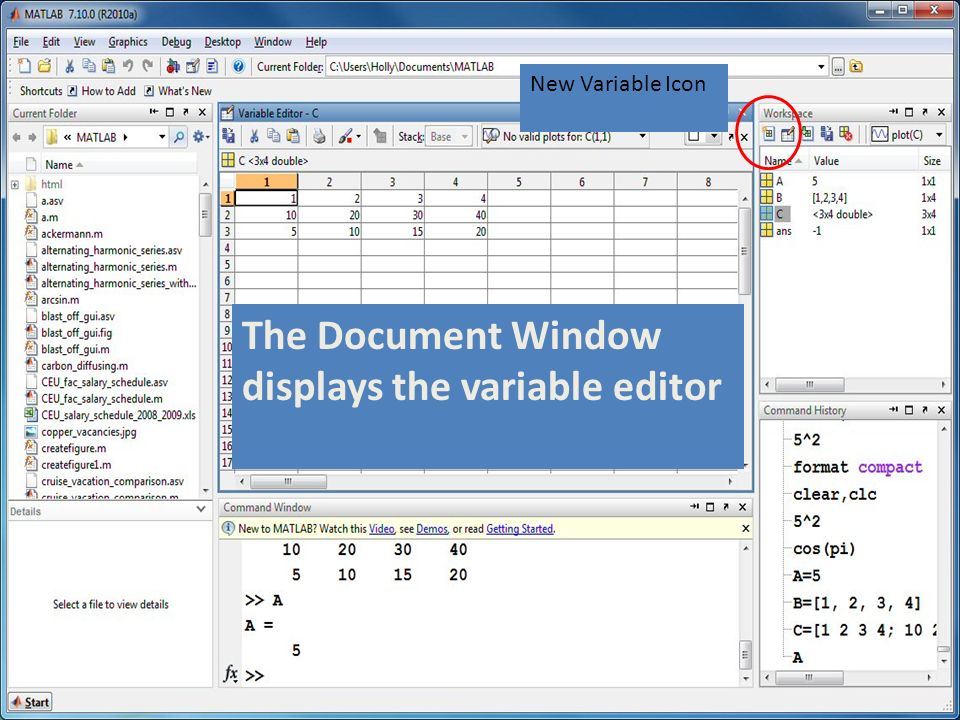Click the Copy icon in the main toolbar

(89, 66)
